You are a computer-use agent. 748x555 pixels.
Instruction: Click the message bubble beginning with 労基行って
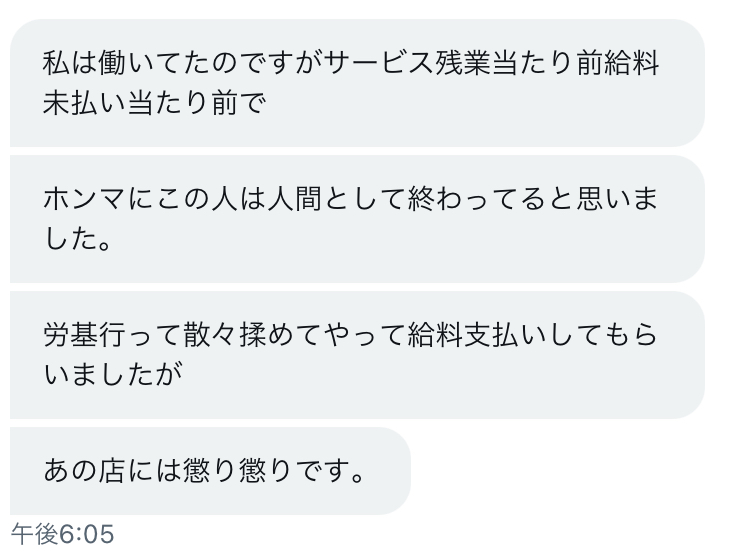click(x=357, y=355)
